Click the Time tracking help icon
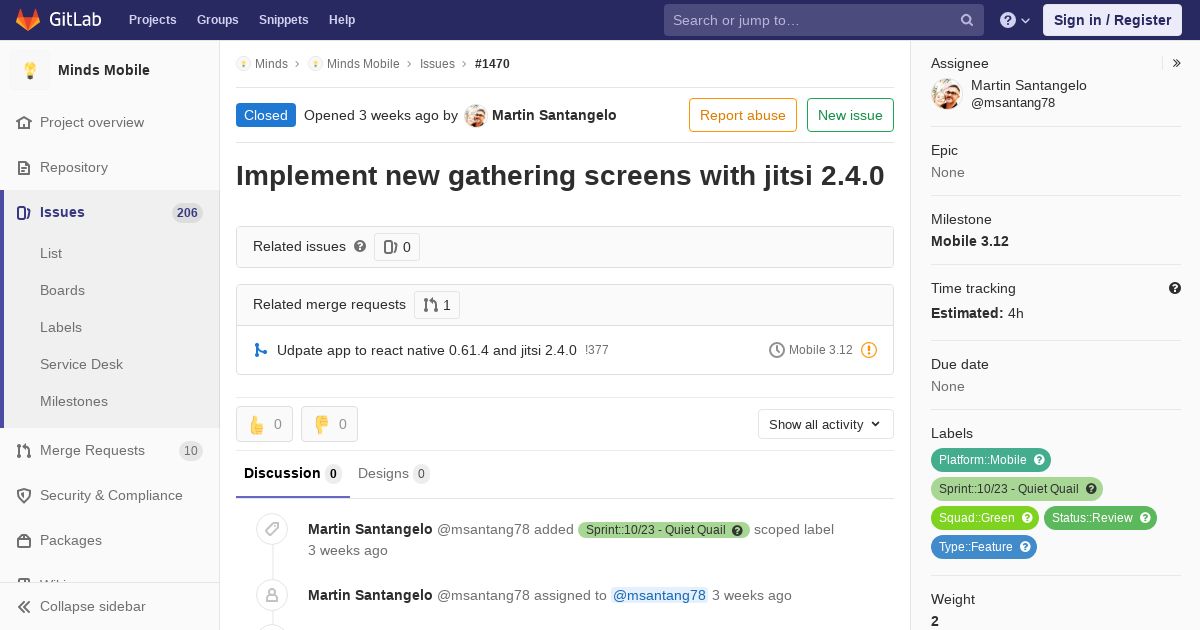The height and width of the screenshot is (630, 1200). pos(1175,288)
